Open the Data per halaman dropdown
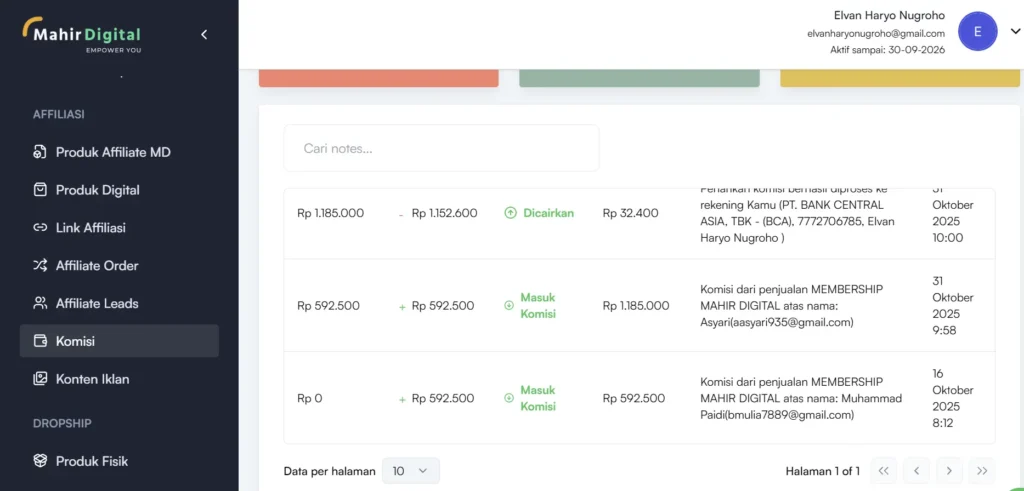This screenshot has height=491, width=1024. pos(410,471)
